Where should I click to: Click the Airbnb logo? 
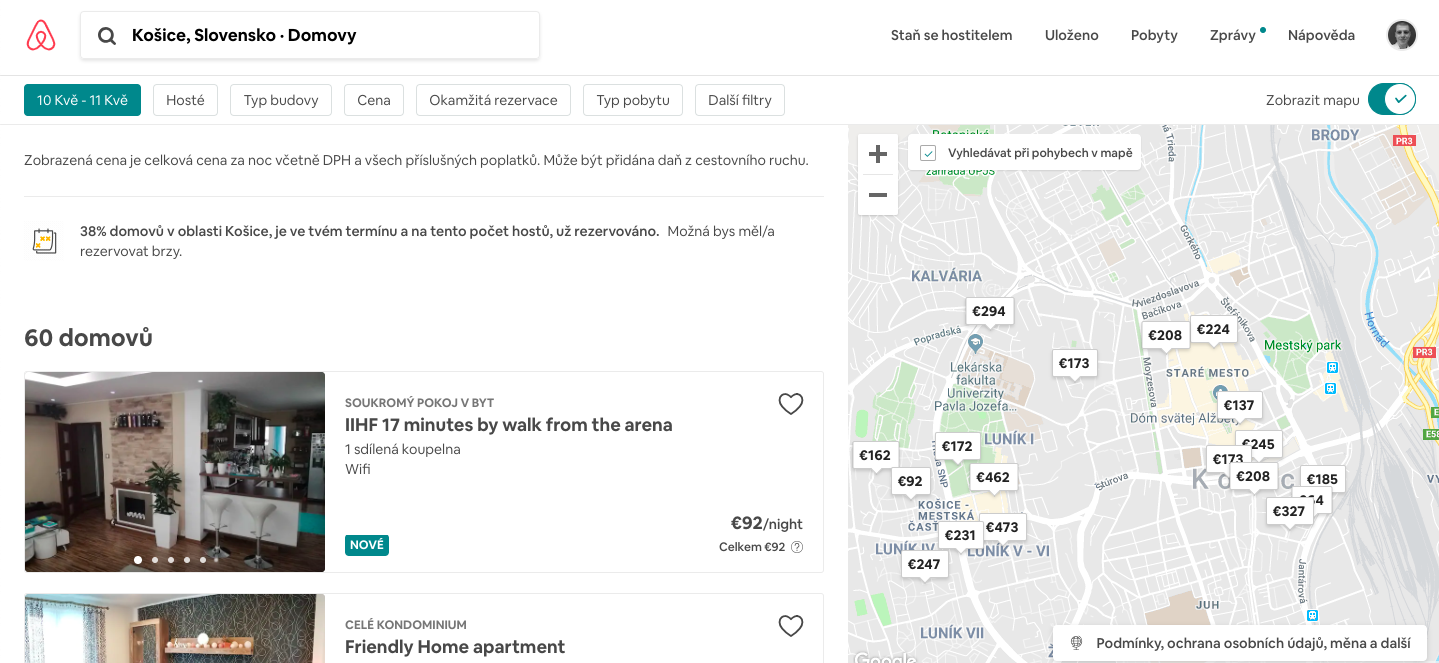41,36
